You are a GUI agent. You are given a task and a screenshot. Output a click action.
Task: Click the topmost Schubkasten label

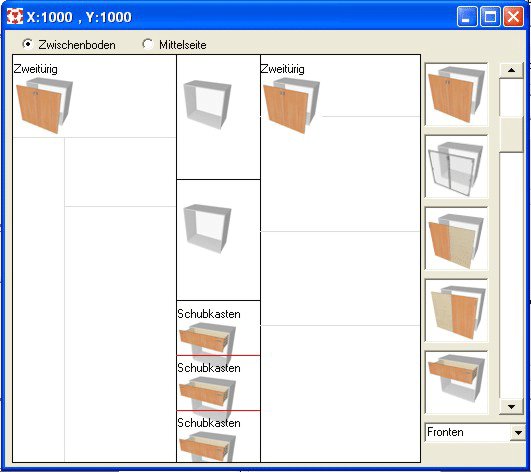click(209, 314)
